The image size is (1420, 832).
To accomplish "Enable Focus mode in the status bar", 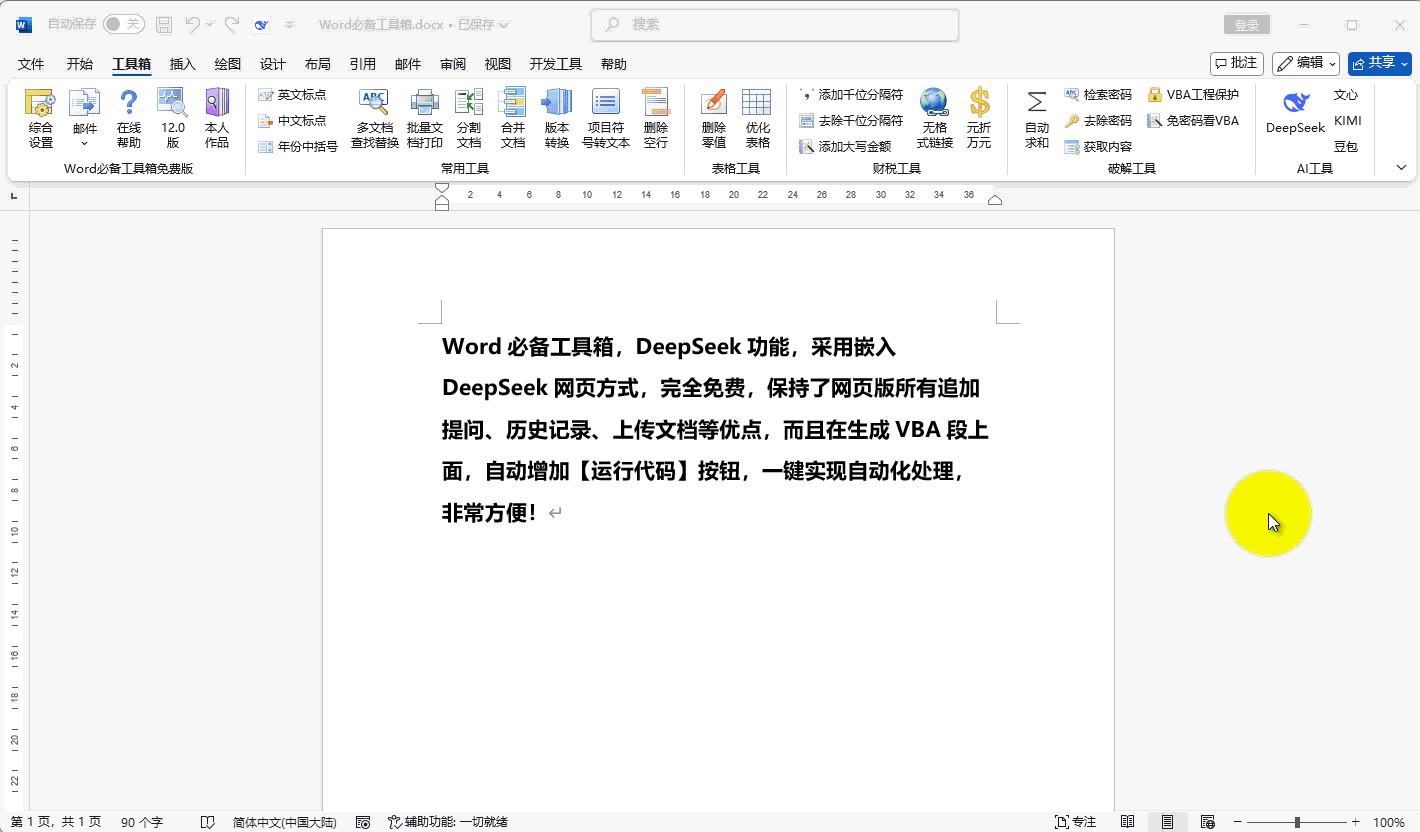I will click(x=1074, y=820).
